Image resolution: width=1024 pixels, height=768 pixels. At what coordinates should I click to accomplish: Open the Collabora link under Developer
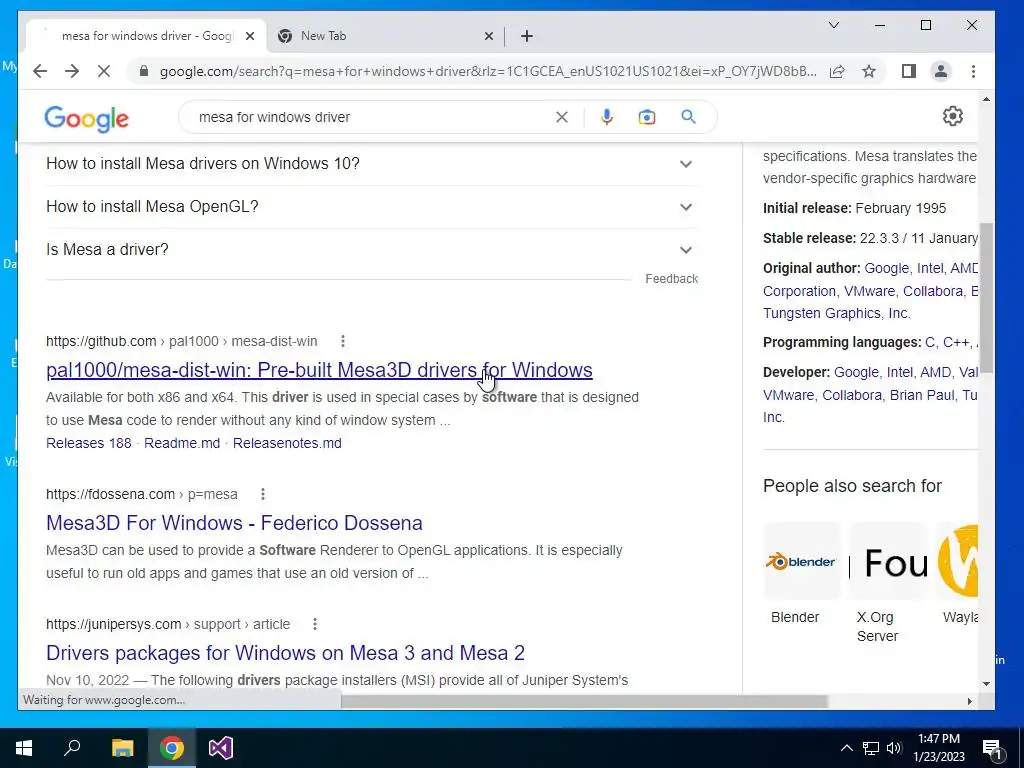(852, 395)
